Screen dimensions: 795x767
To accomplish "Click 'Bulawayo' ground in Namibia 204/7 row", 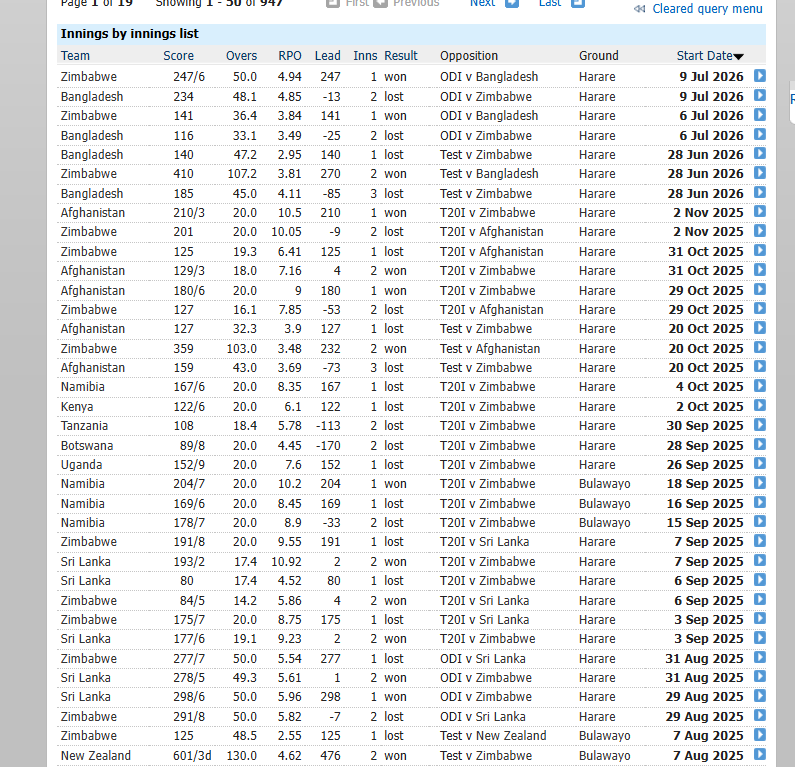I will [605, 484].
